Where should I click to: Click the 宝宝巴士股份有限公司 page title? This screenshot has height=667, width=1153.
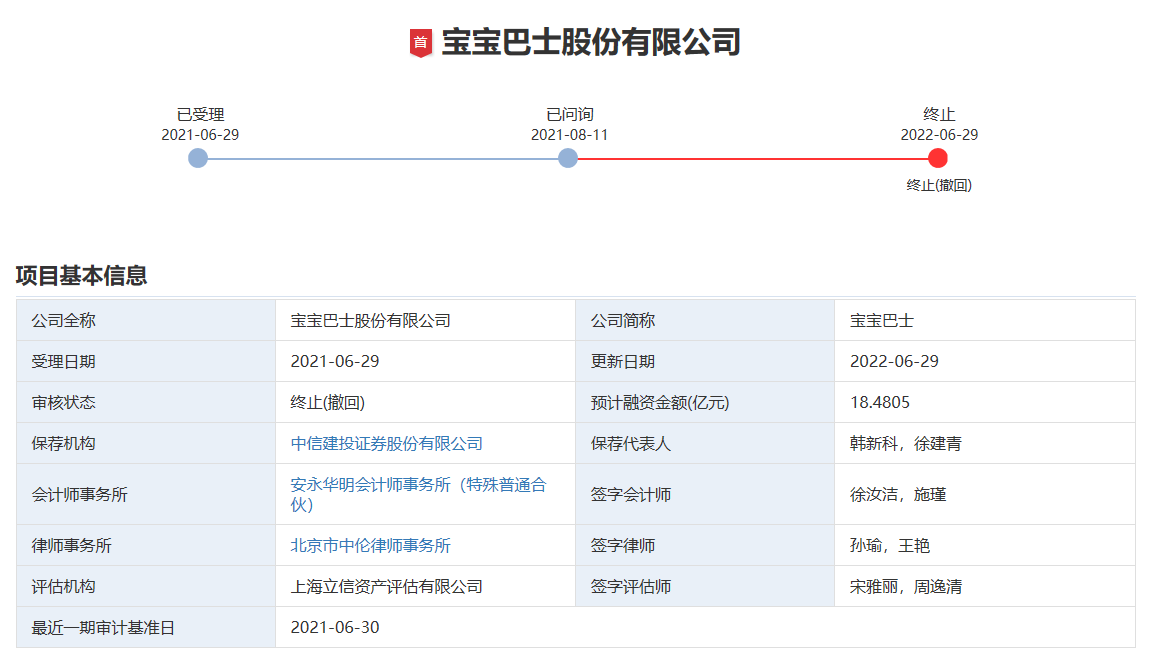tap(590, 42)
